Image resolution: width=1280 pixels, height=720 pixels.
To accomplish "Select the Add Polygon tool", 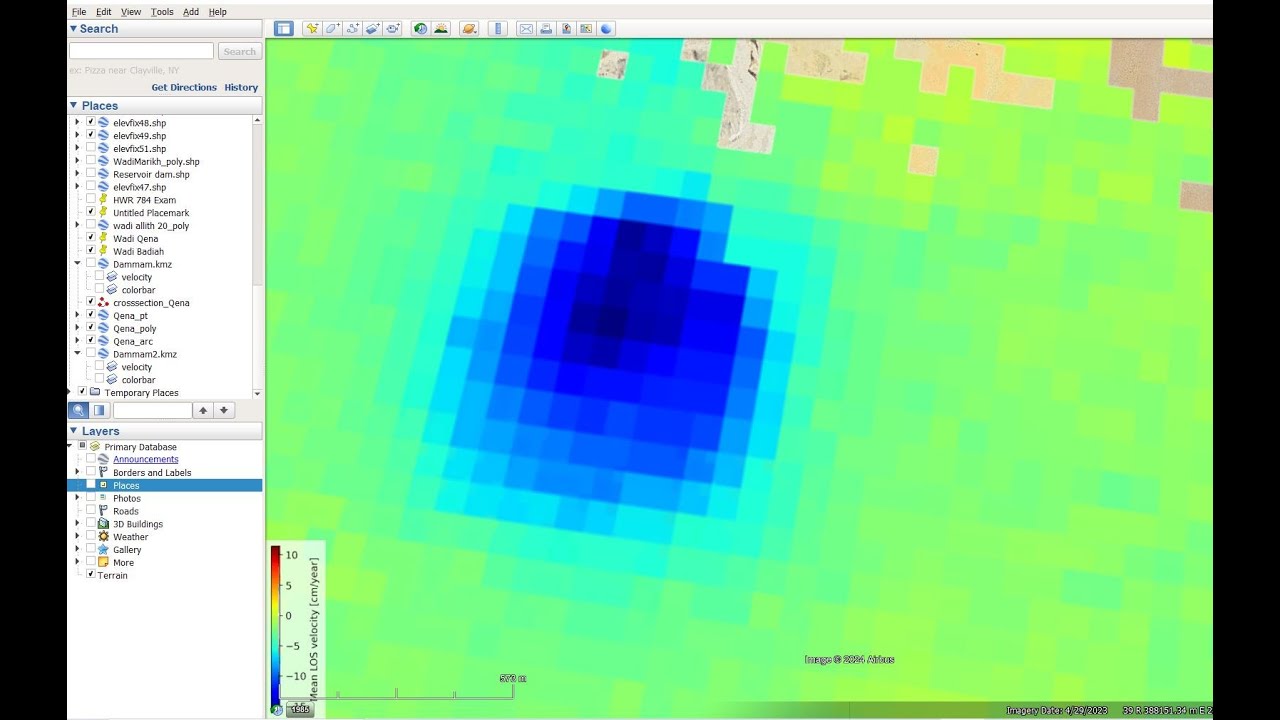I will (x=332, y=29).
